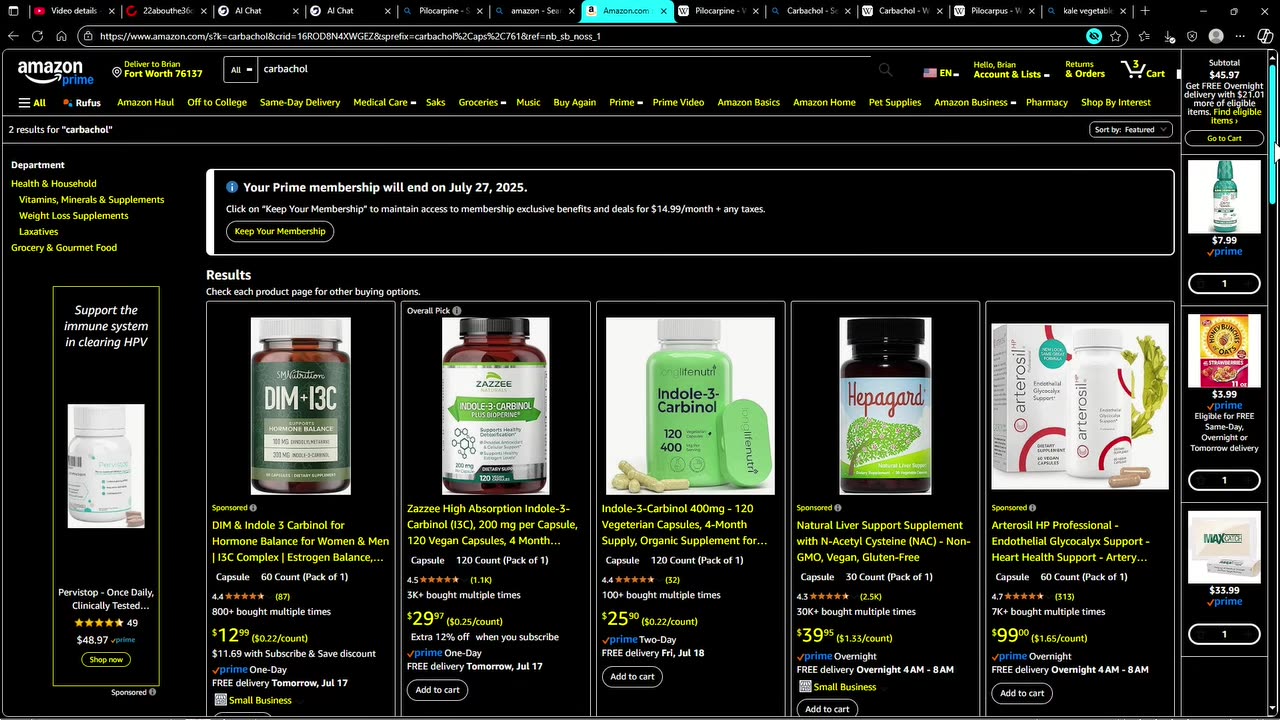Open Deliver to Brian location selector
The image size is (1280, 720).
(x=158, y=69)
